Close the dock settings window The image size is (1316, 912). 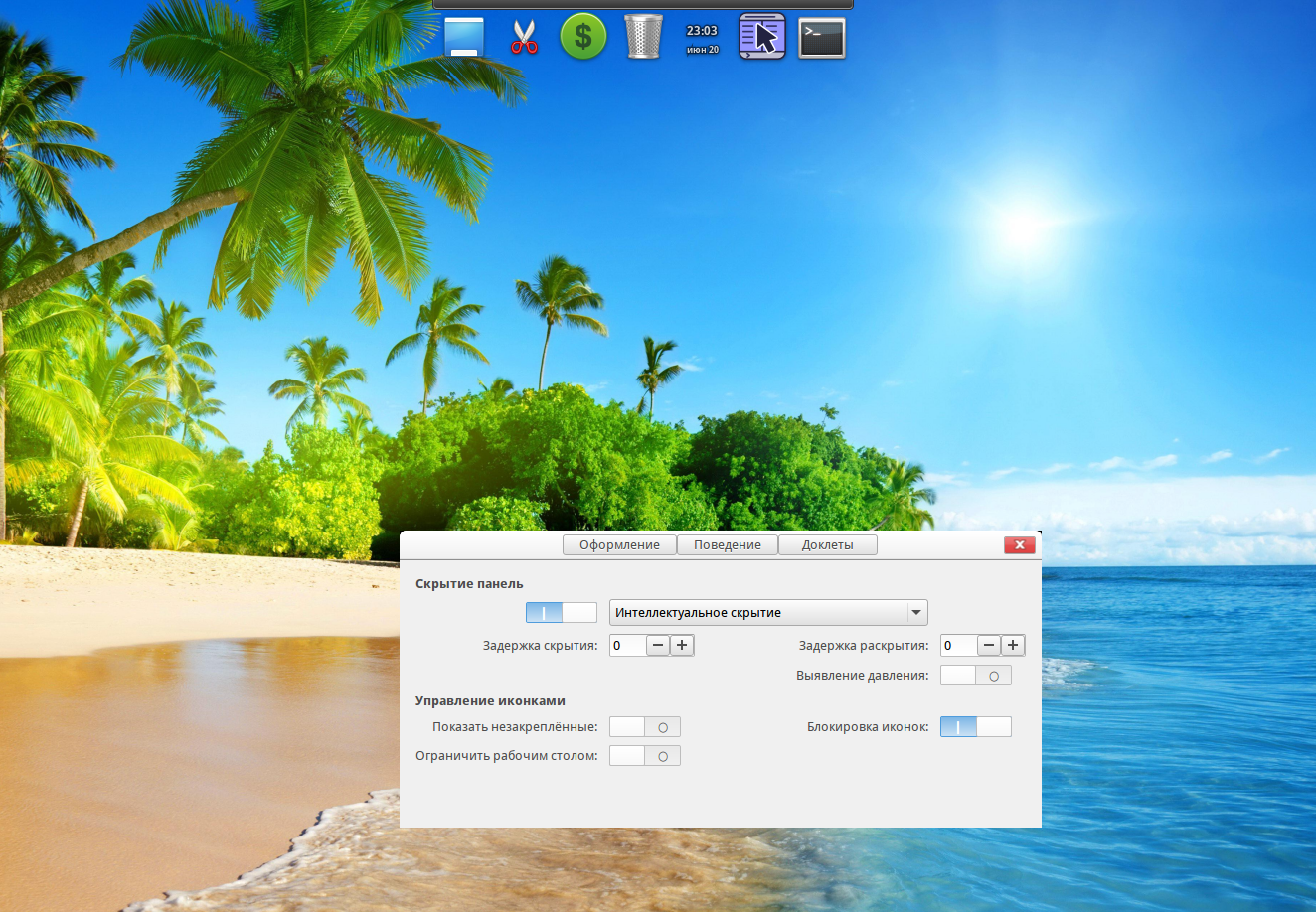1020,544
